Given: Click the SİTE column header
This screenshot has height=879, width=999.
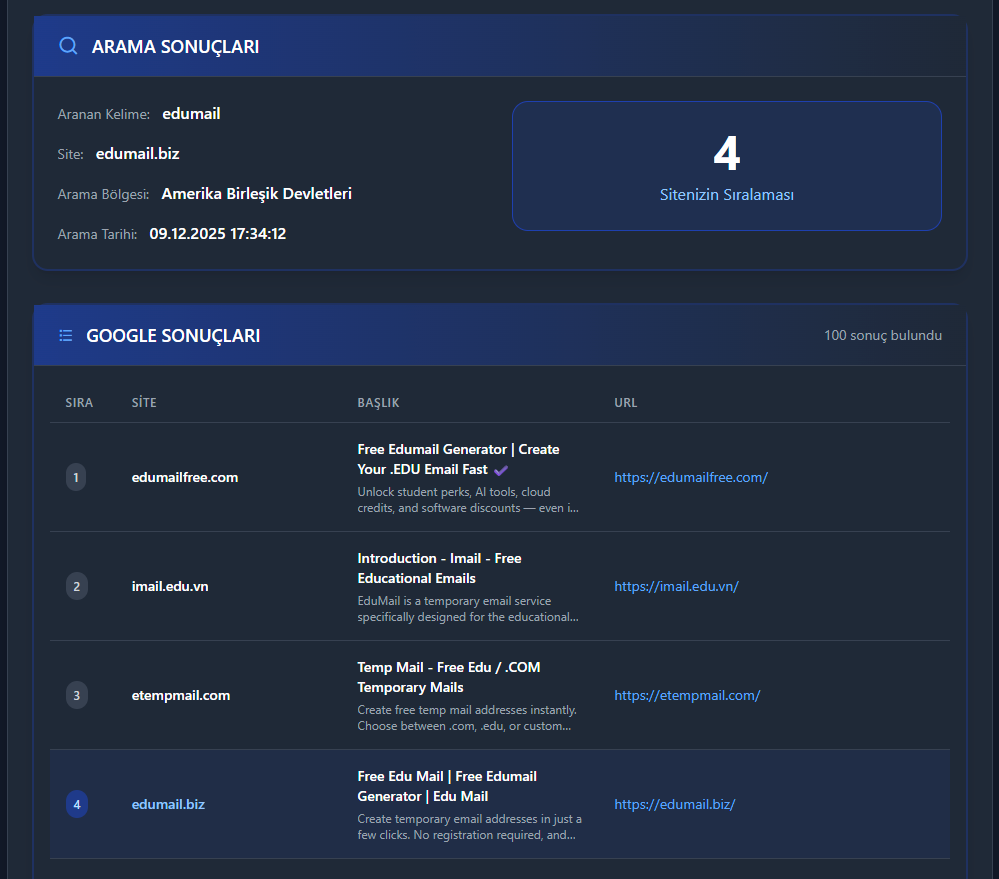Looking at the screenshot, I should pyautogui.click(x=144, y=403).
